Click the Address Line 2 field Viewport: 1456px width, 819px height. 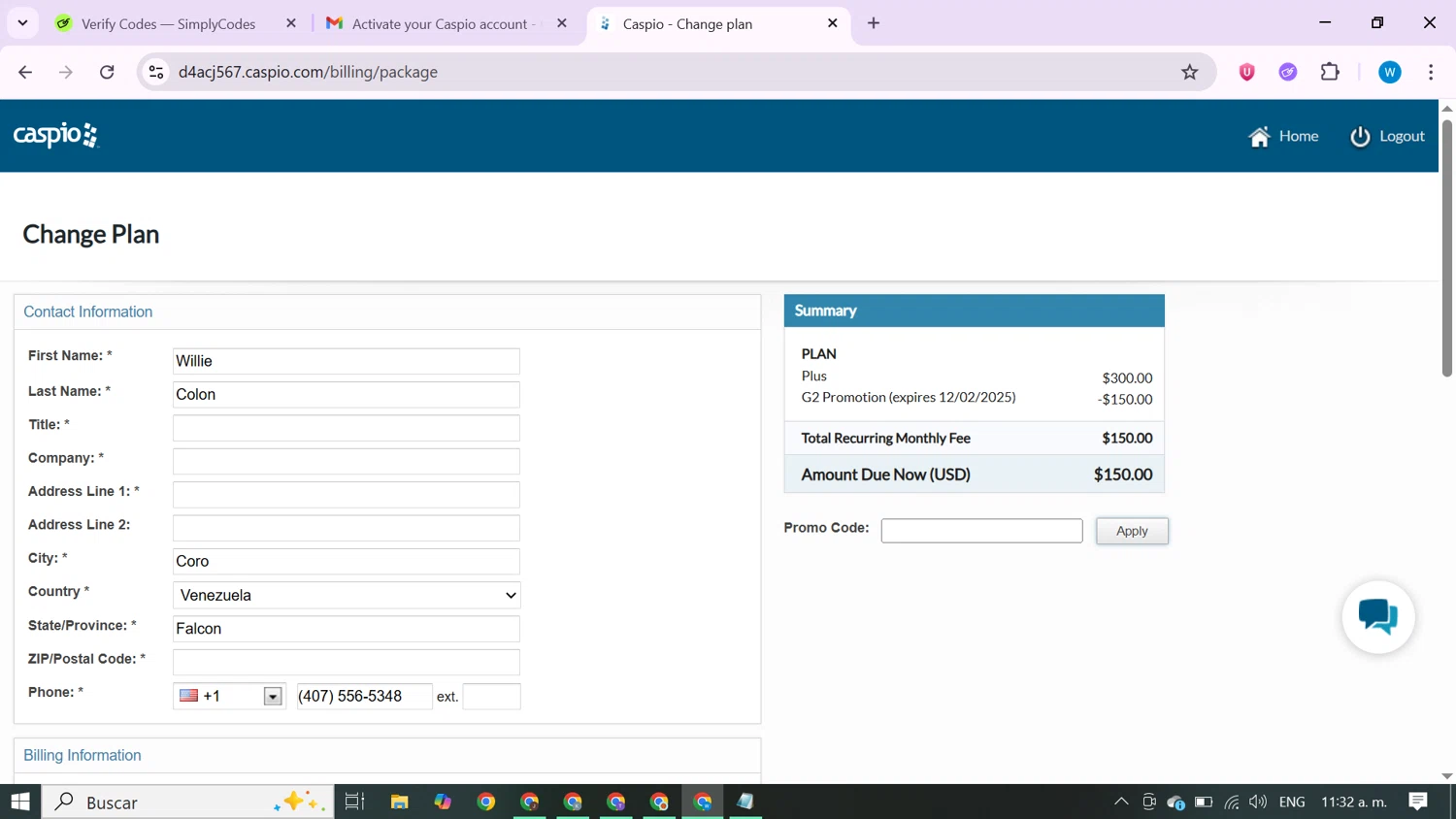[x=347, y=528]
